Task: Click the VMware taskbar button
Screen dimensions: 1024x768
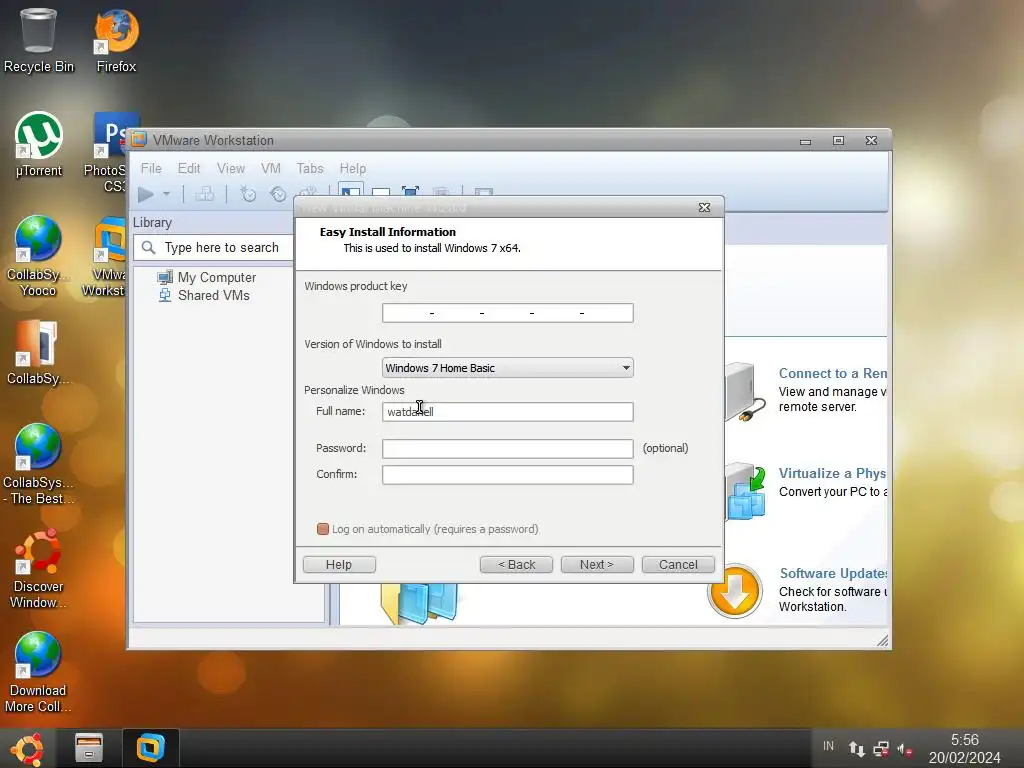Action: click(x=150, y=748)
